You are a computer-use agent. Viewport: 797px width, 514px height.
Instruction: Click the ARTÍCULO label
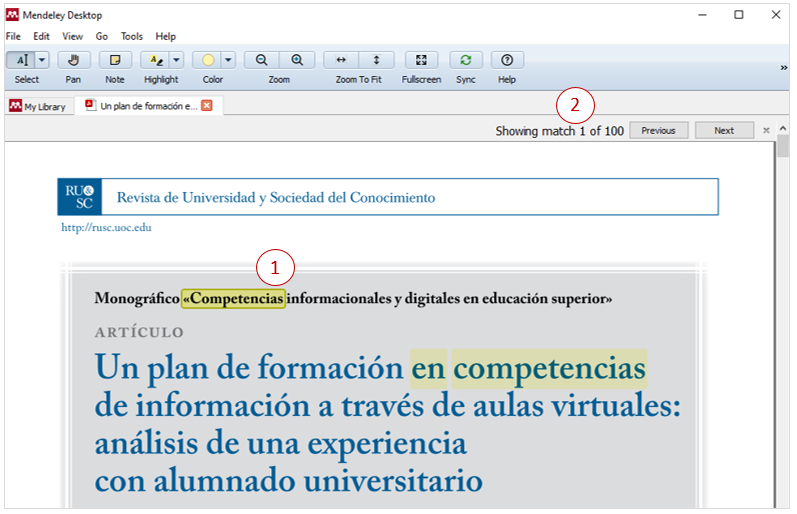pos(139,332)
